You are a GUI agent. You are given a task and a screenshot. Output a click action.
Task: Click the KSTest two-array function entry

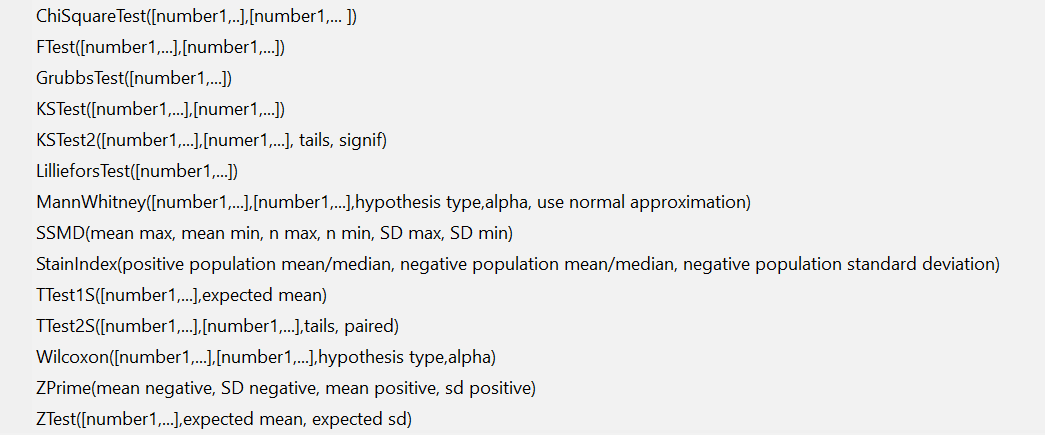[x=161, y=109]
